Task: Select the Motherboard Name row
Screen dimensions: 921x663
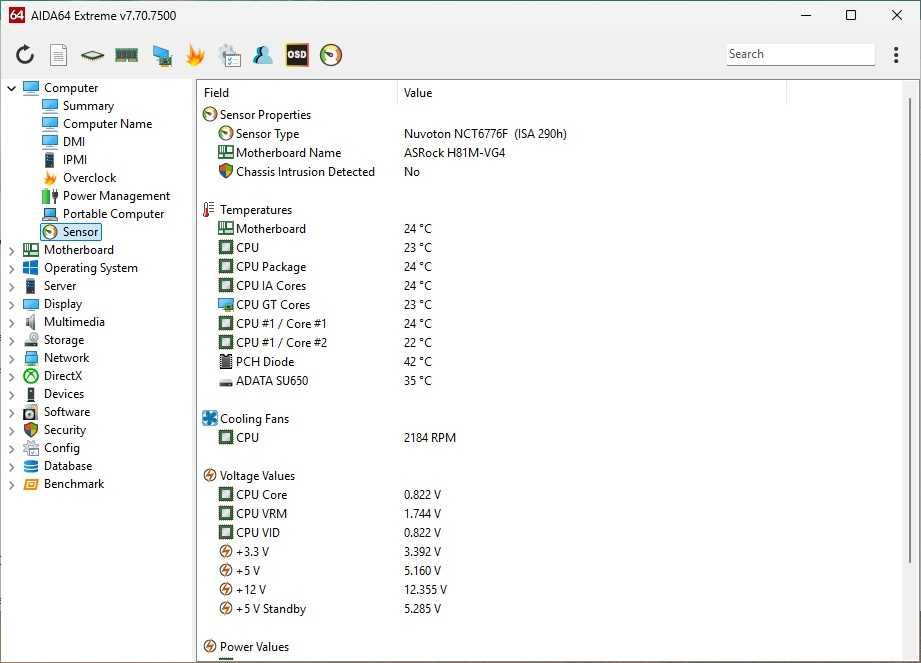Action: point(362,153)
